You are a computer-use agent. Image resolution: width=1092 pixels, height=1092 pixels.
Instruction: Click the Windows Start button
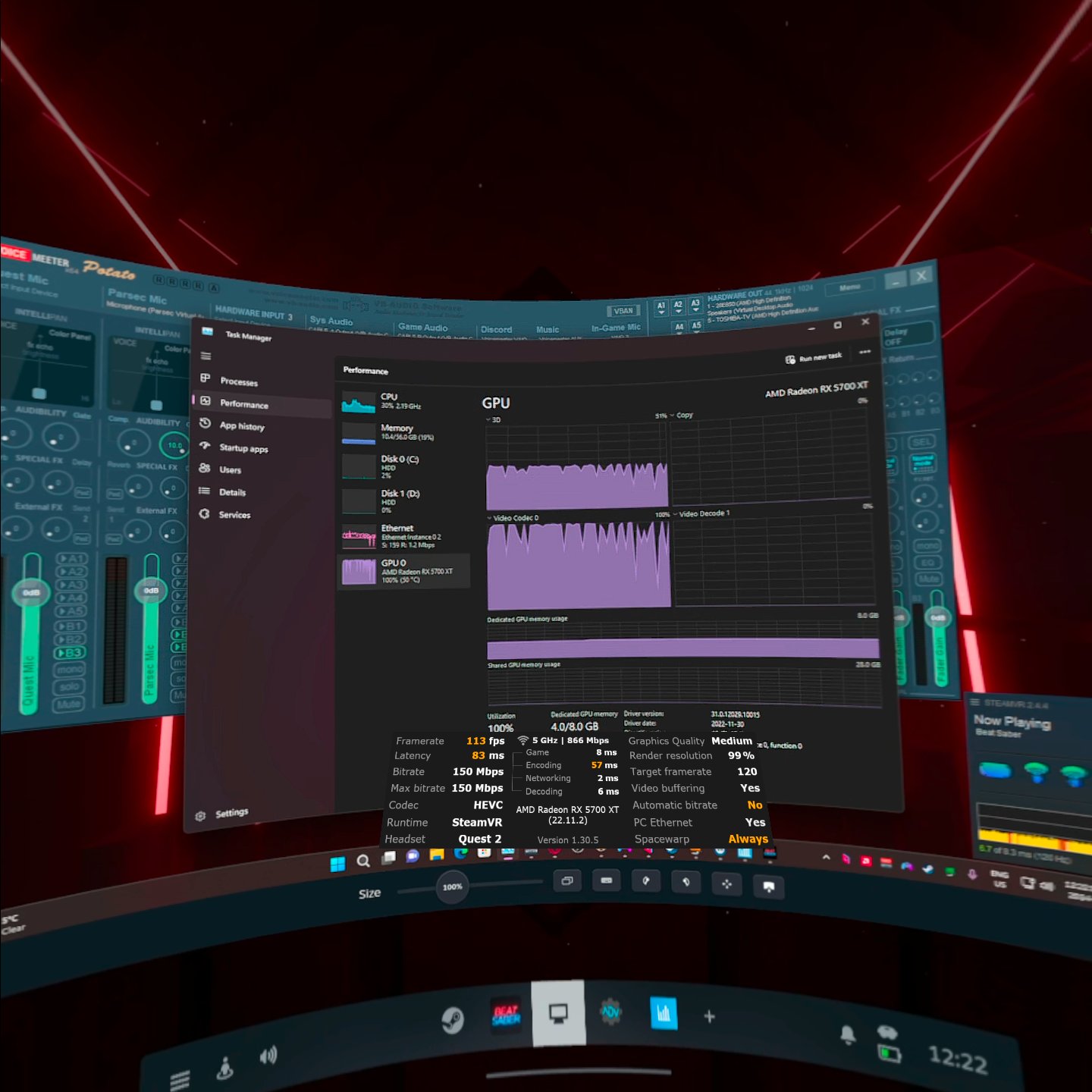coord(338,864)
